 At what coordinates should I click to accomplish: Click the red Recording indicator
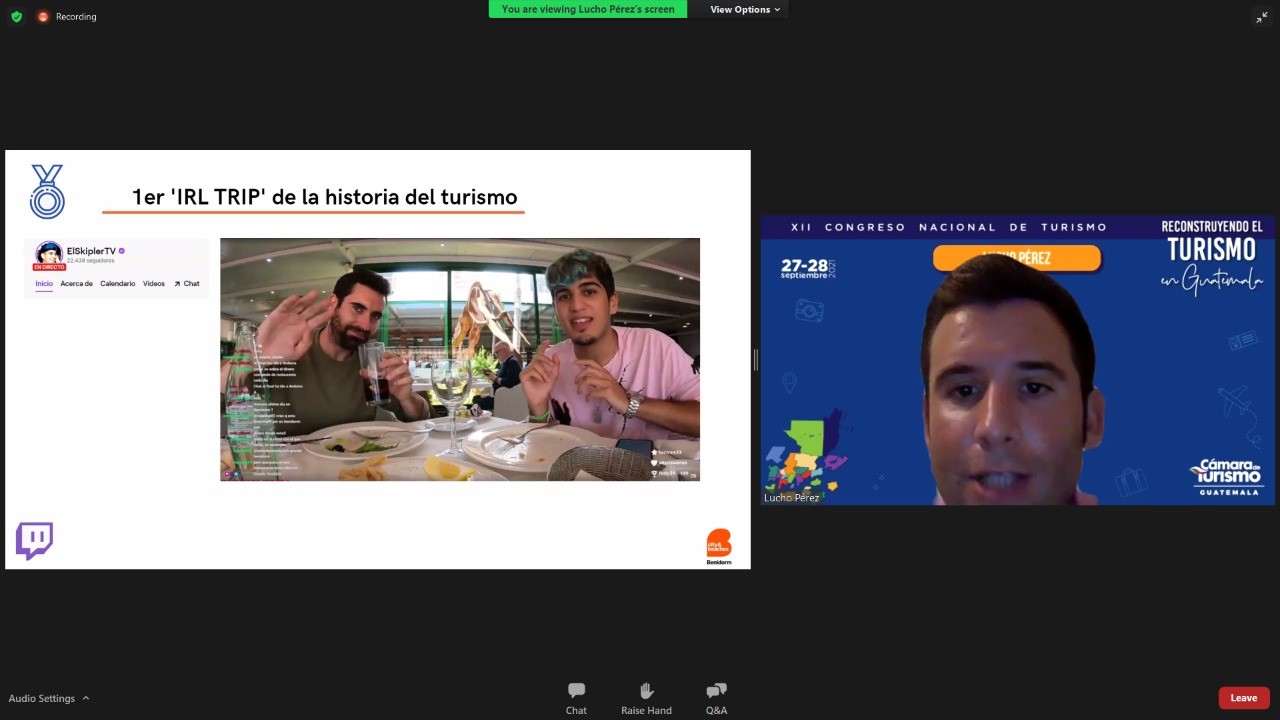click(67, 16)
